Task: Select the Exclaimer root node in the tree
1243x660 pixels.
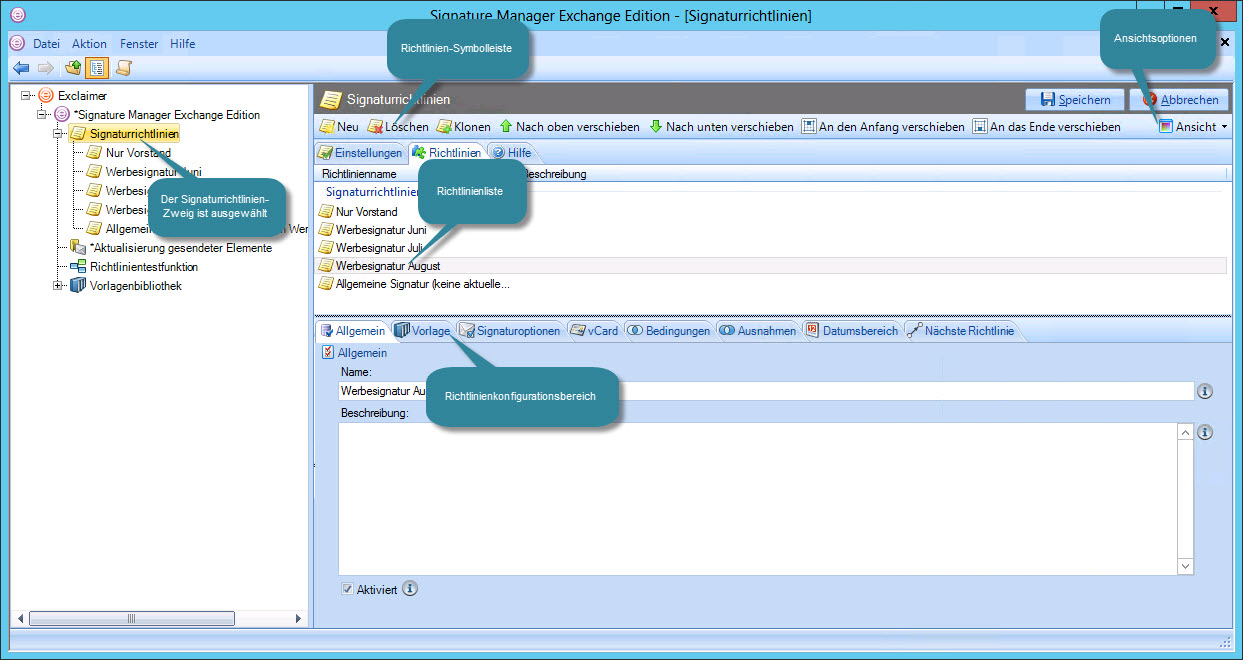Action: coord(82,96)
